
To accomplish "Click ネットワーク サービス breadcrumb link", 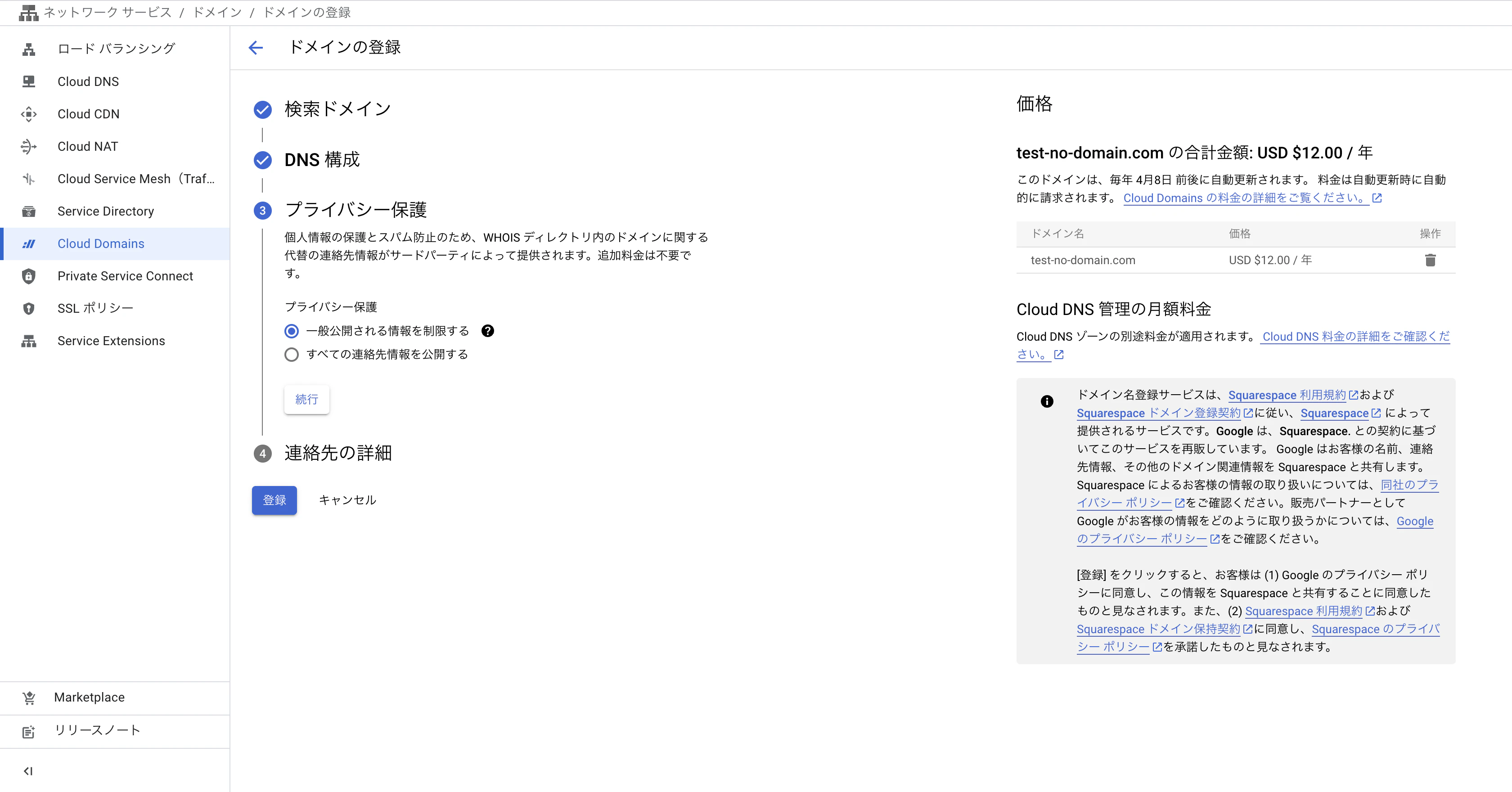I will pyautogui.click(x=108, y=12).
